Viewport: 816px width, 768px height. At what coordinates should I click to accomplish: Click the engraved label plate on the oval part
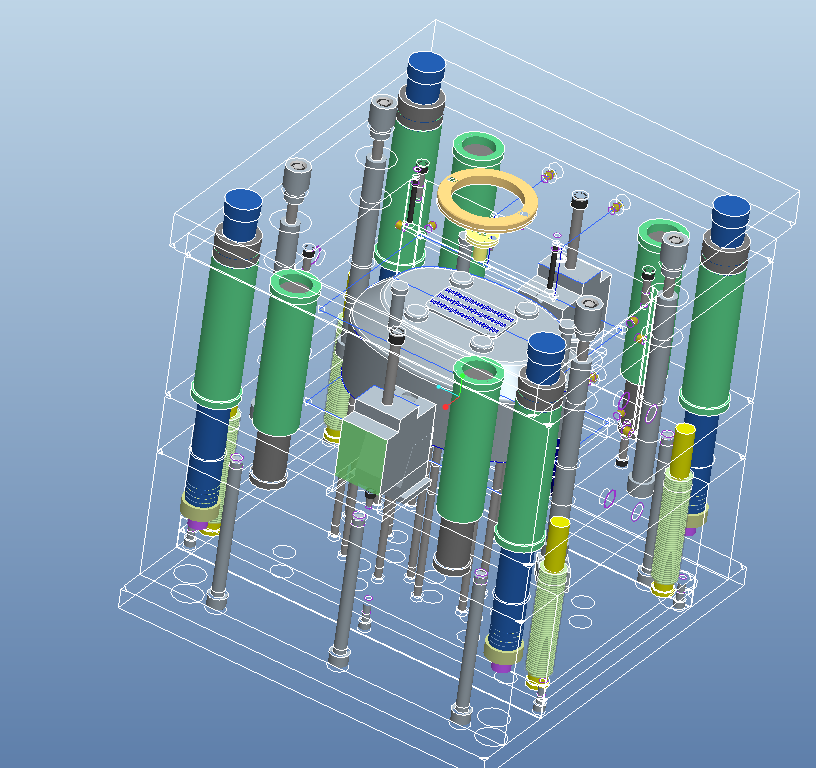point(473,309)
